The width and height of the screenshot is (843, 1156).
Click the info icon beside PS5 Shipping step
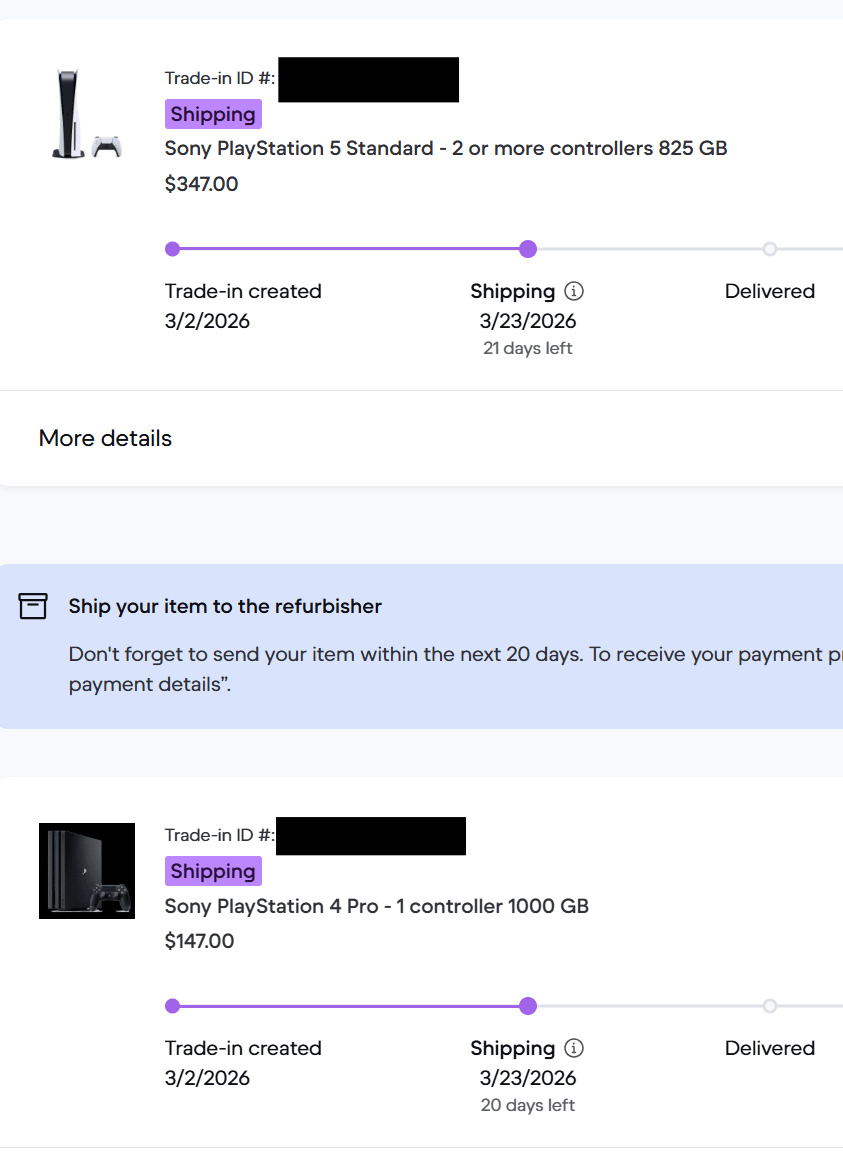point(574,292)
